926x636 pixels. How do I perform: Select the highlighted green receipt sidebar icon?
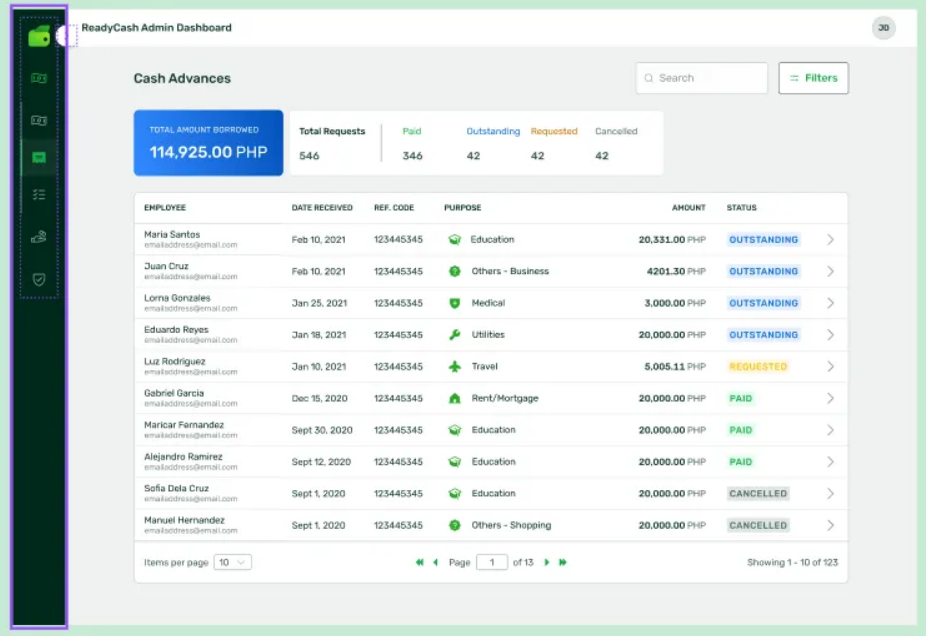click(x=39, y=157)
